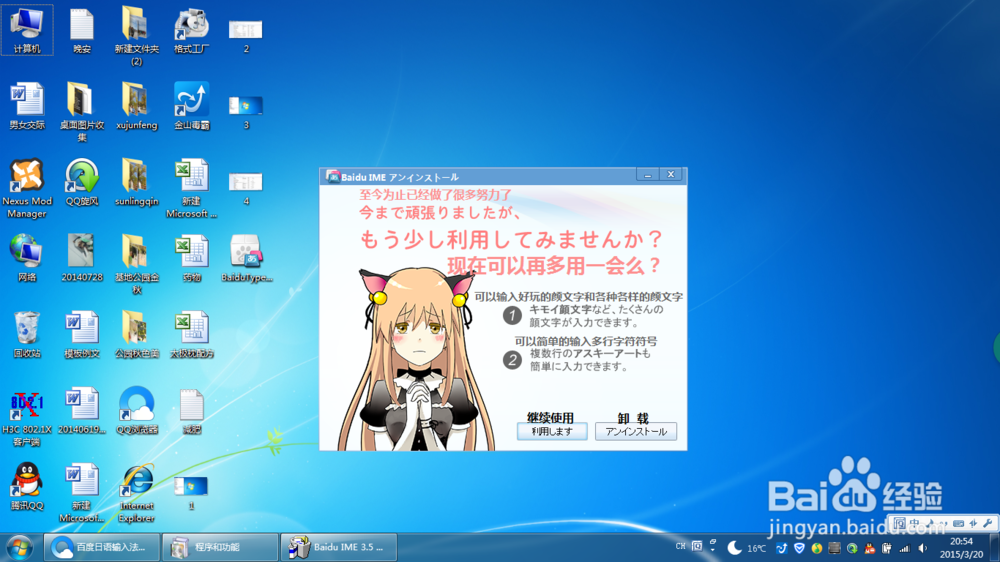
Task: Open the Windows Start menu
Action: [x=20, y=547]
